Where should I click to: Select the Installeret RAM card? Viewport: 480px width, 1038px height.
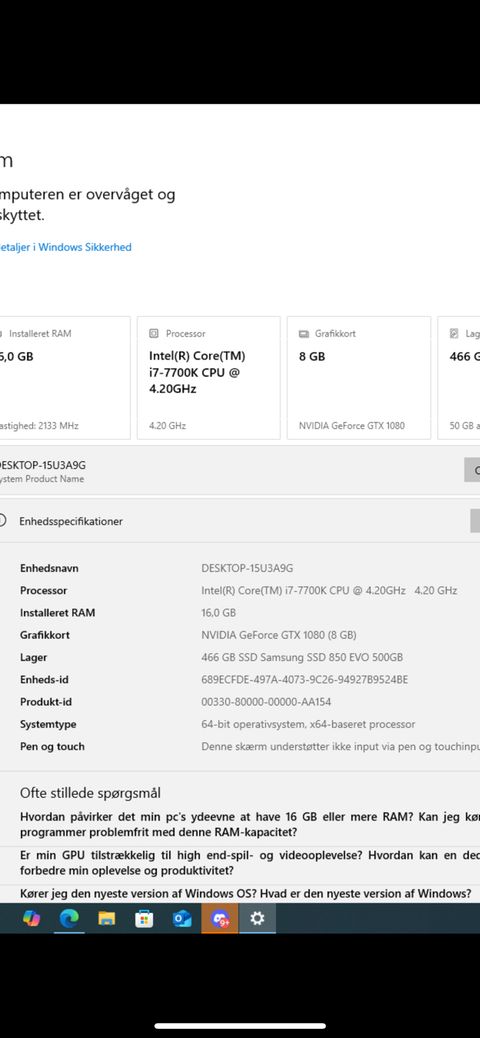coord(65,378)
